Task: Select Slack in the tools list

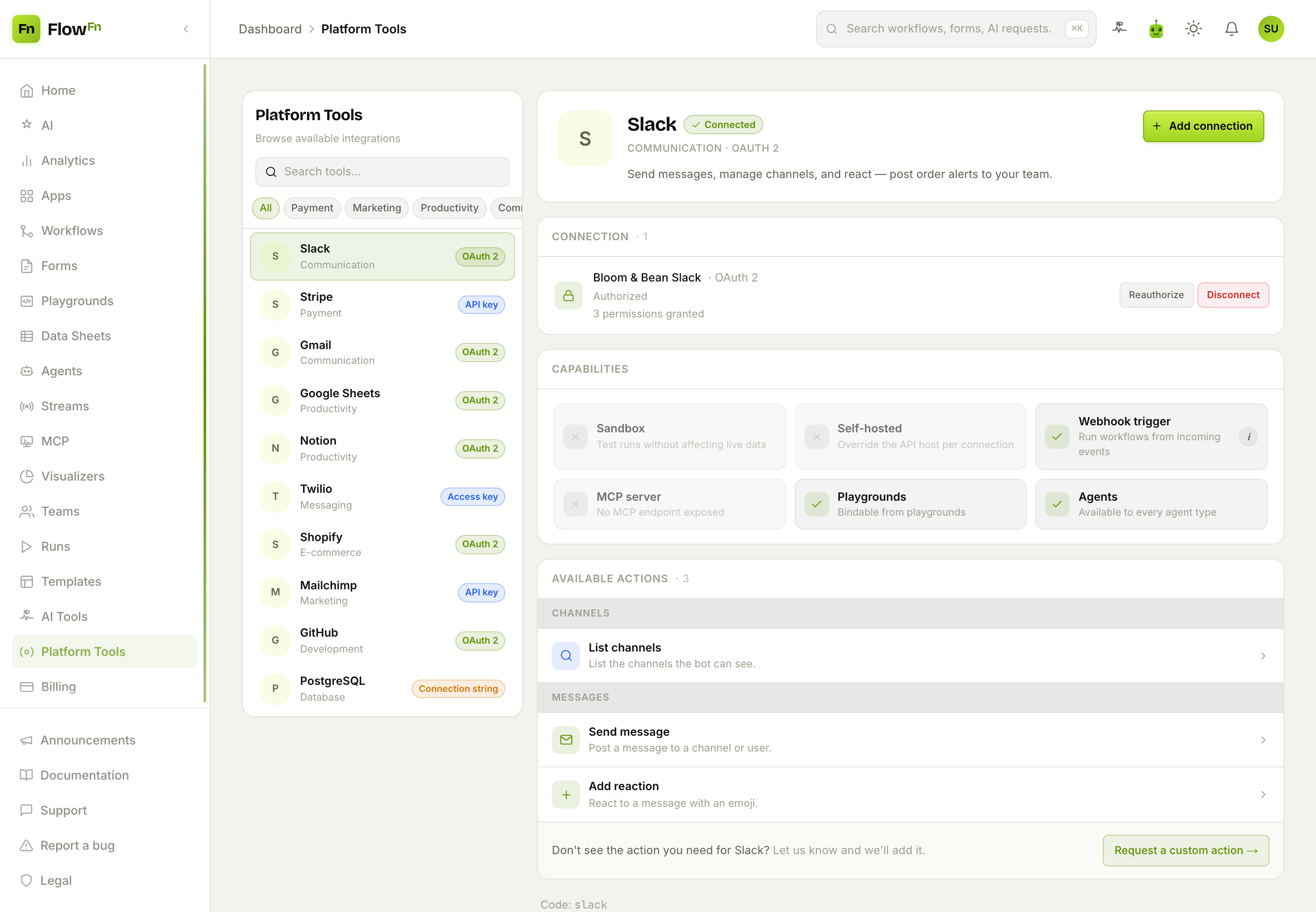Action: pyautogui.click(x=382, y=256)
